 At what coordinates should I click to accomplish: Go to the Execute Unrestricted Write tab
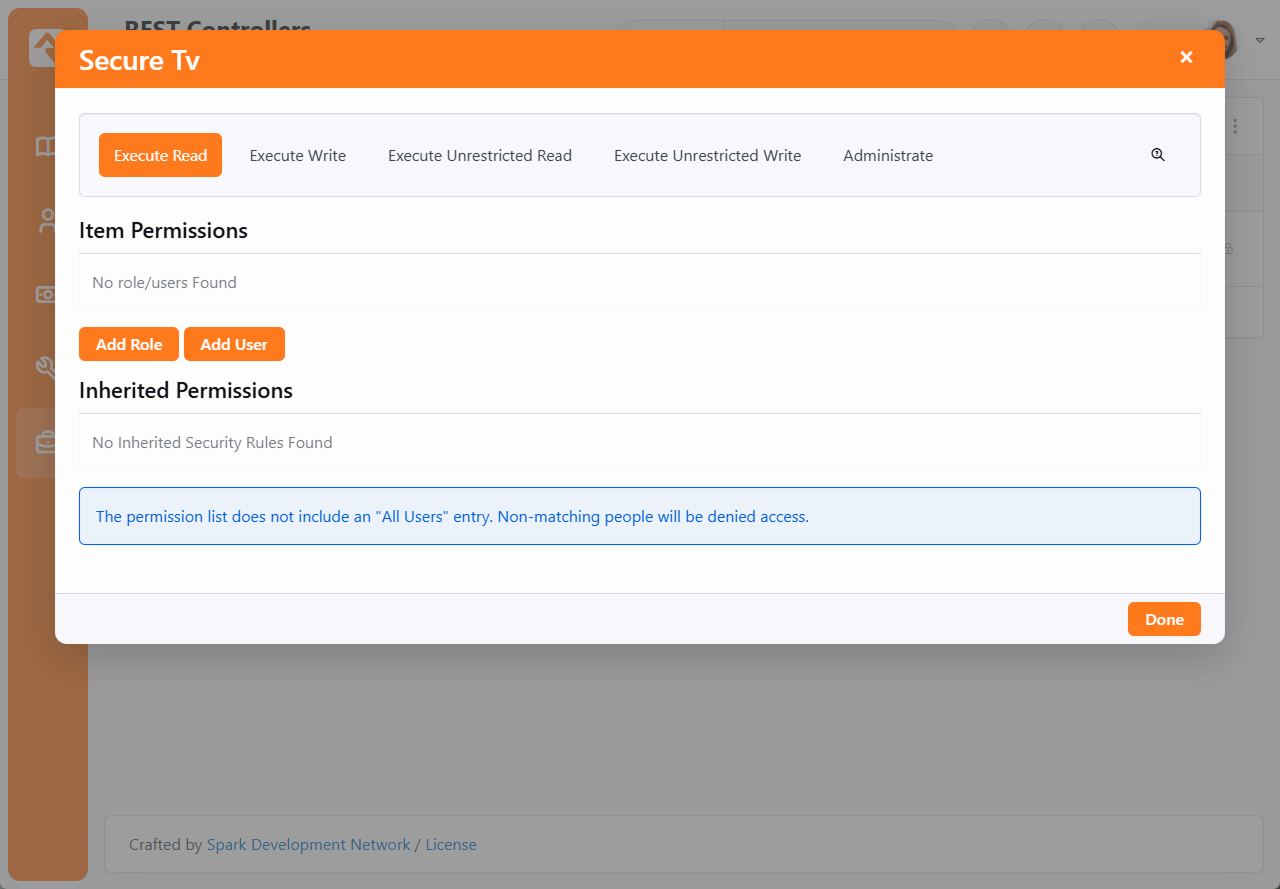707,155
